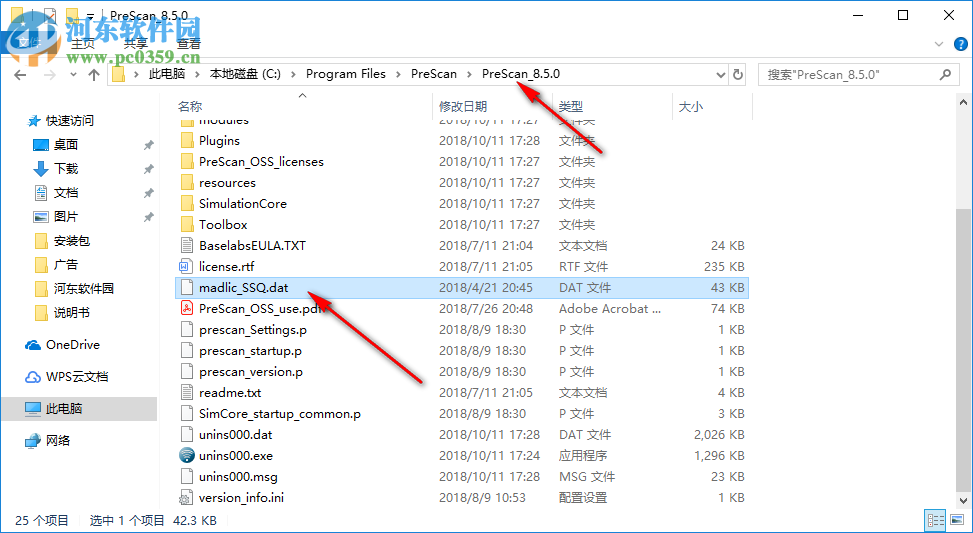Open recent locations dropdown arrow
973x533 pixels.
[73, 75]
